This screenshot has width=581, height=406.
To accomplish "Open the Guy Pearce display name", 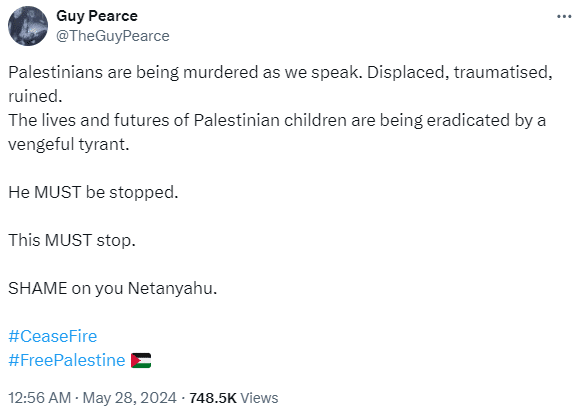I will click(97, 16).
